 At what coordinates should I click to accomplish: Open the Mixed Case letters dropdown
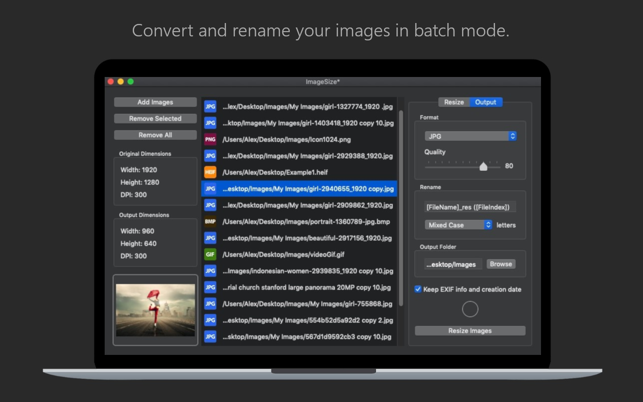point(458,225)
